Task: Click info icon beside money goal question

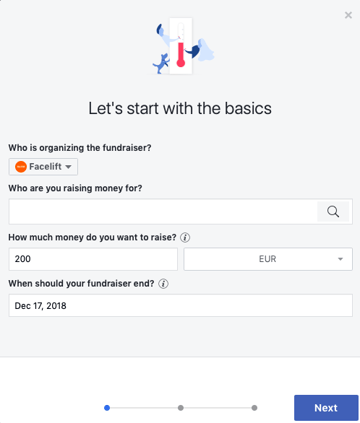Action: tap(185, 237)
